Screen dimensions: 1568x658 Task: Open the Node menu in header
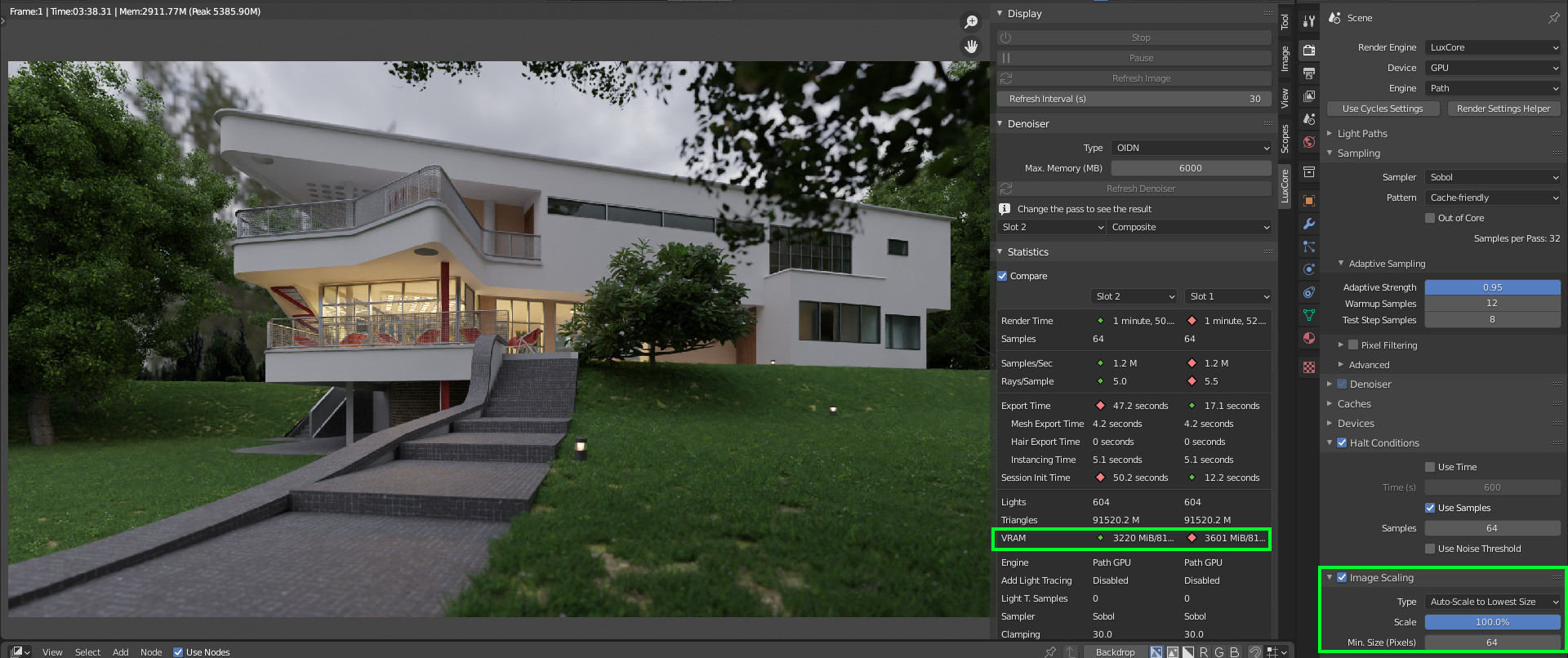[x=151, y=651]
